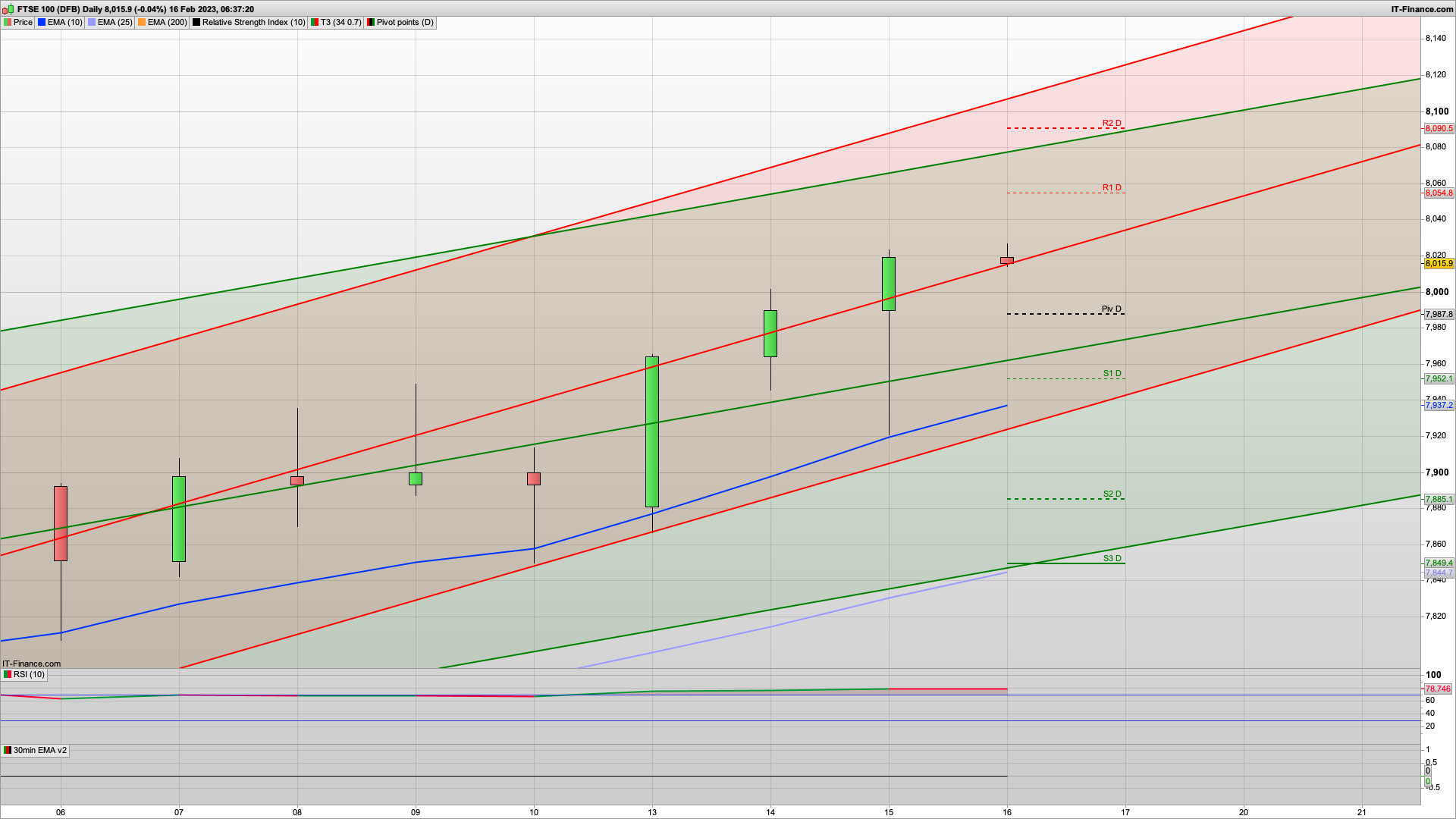Click the orange EMA (200) color icon
Screen dimensions: 1456x819
pos(142,23)
